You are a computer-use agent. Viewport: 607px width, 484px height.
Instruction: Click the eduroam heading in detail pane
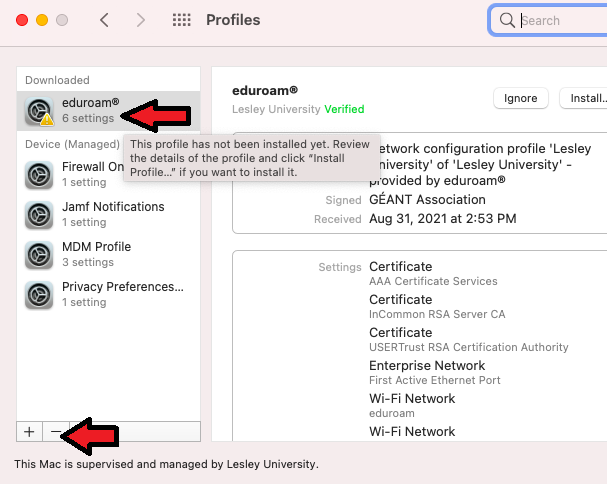[265, 91]
